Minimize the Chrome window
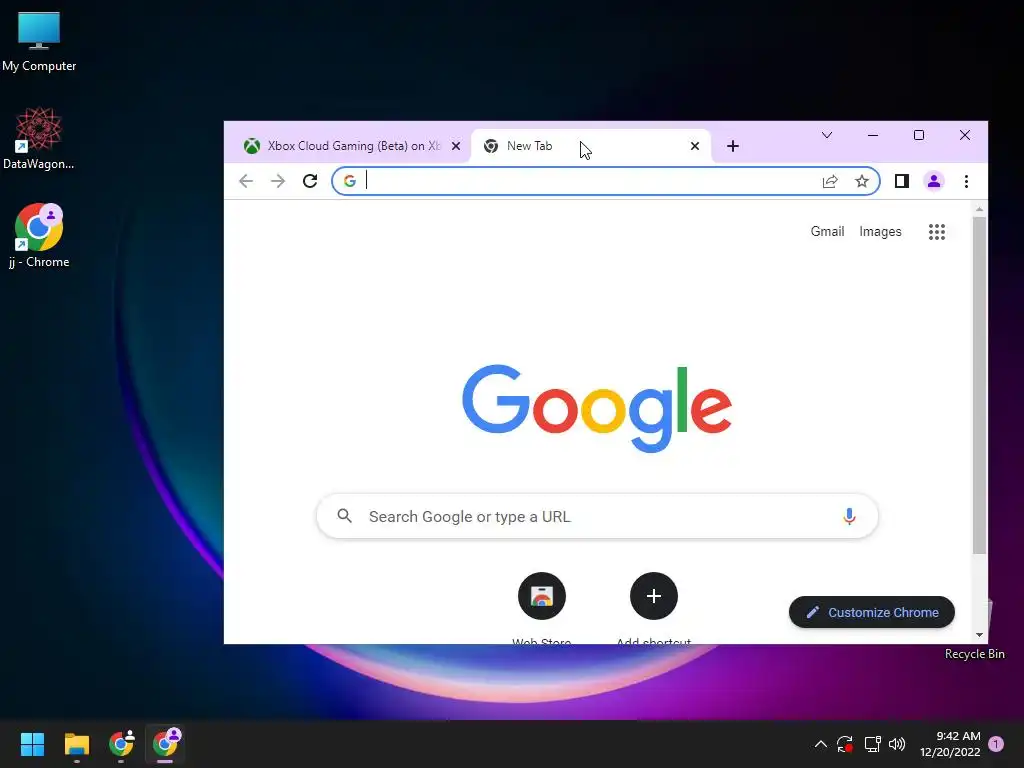Viewport: 1024px width, 768px height. (x=872, y=135)
